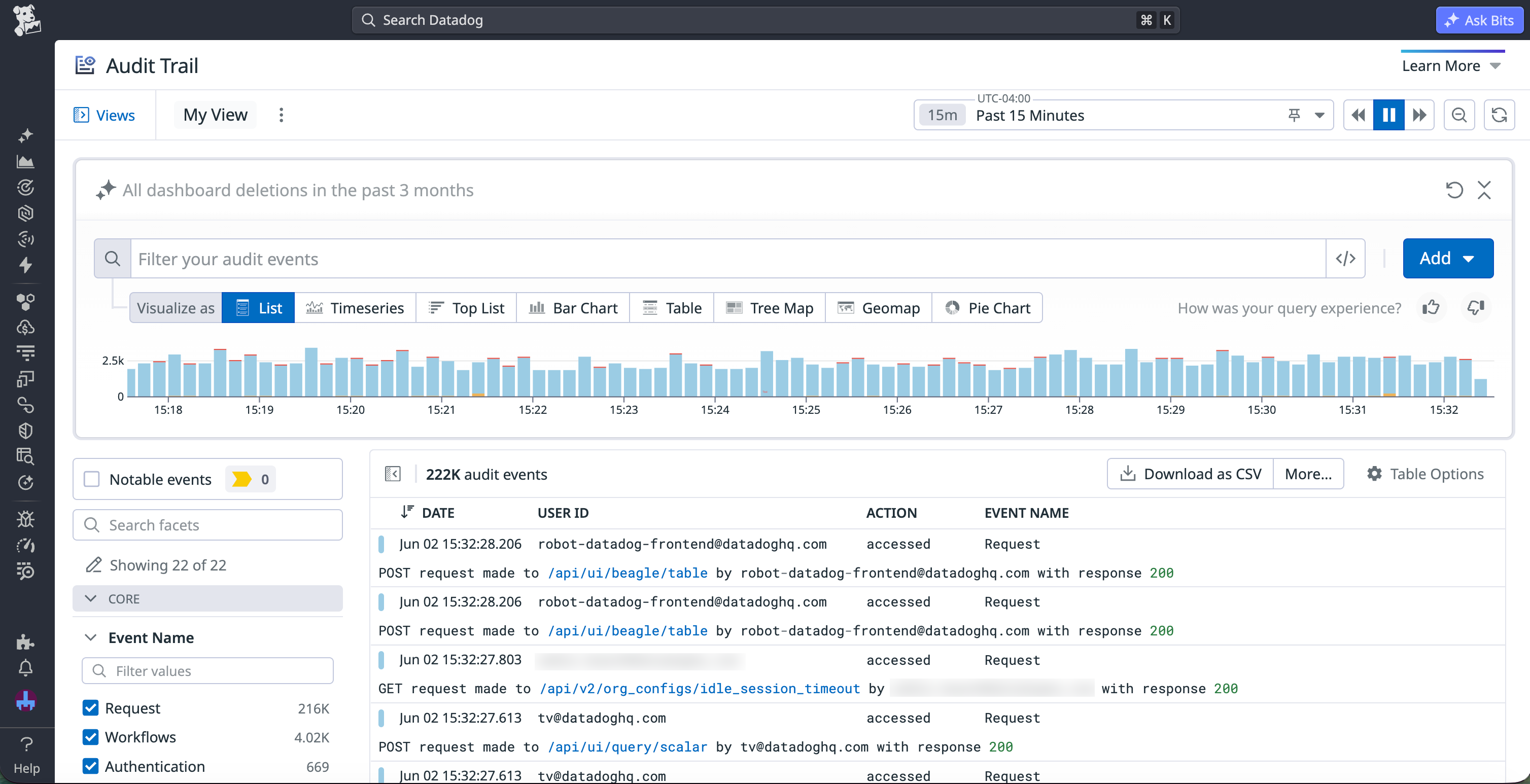Download events as CSV
The height and width of the screenshot is (784, 1530).
[x=1190, y=474]
